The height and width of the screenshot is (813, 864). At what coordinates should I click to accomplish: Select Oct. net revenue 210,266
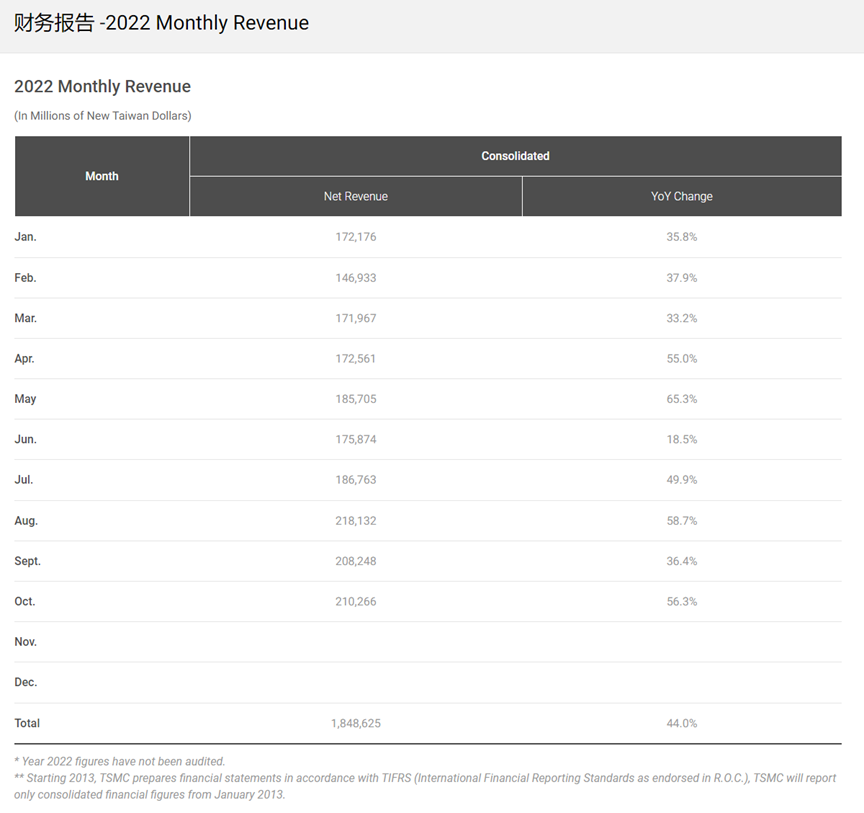tap(355, 601)
